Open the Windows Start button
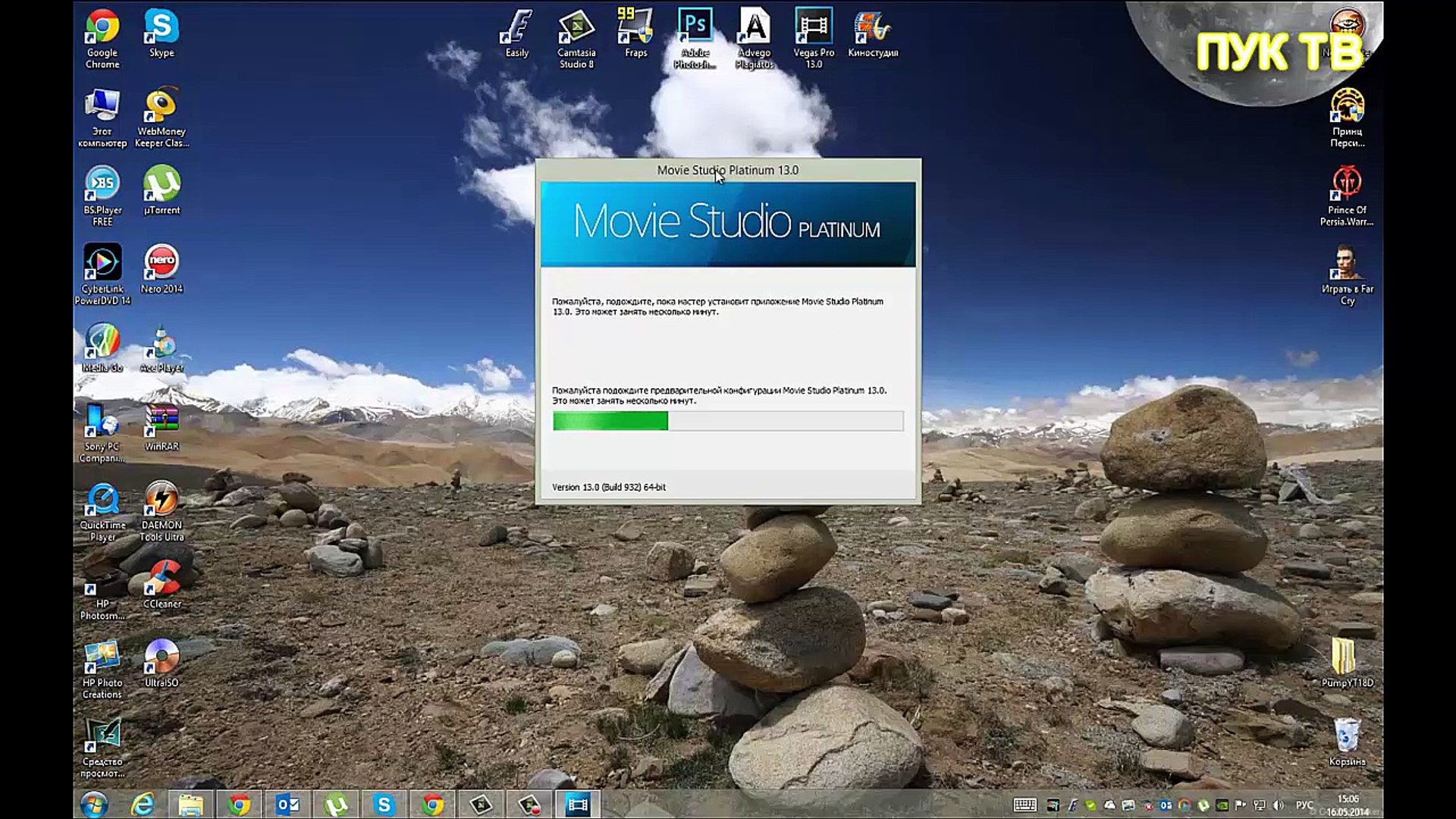Image resolution: width=1456 pixels, height=819 pixels. click(94, 804)
